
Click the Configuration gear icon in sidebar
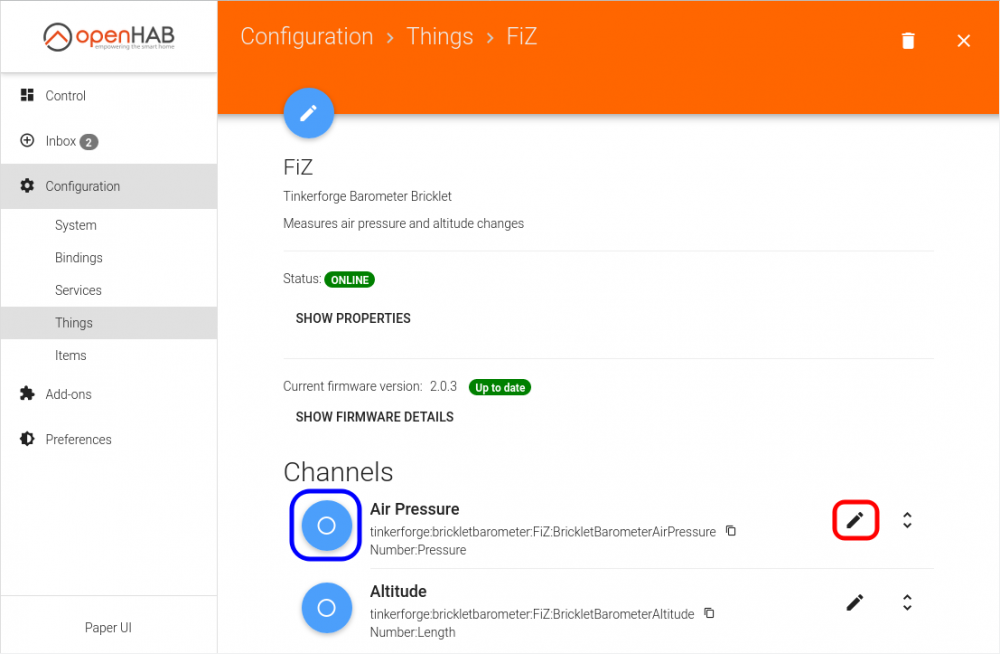click(x=27, y=186)
